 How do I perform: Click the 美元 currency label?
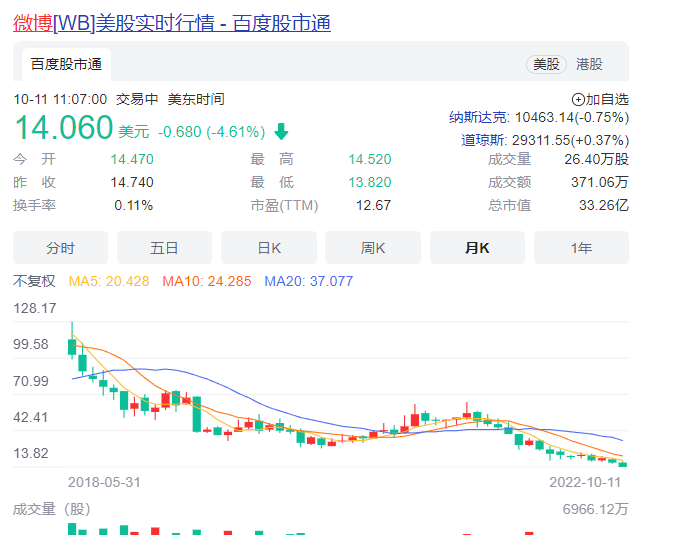[134, 132]
